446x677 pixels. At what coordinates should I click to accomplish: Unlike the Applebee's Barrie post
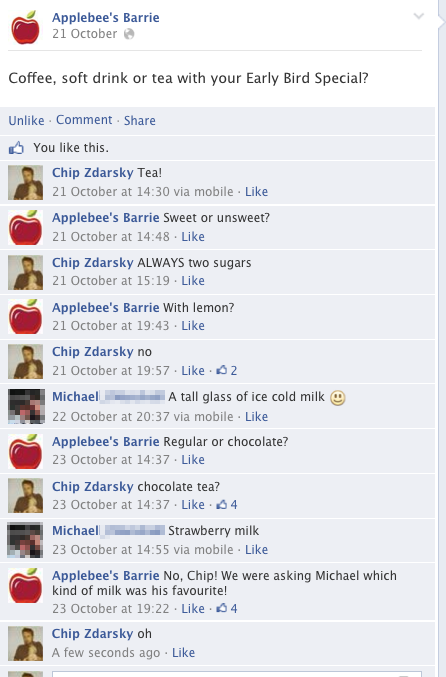(x=26, y=120)
